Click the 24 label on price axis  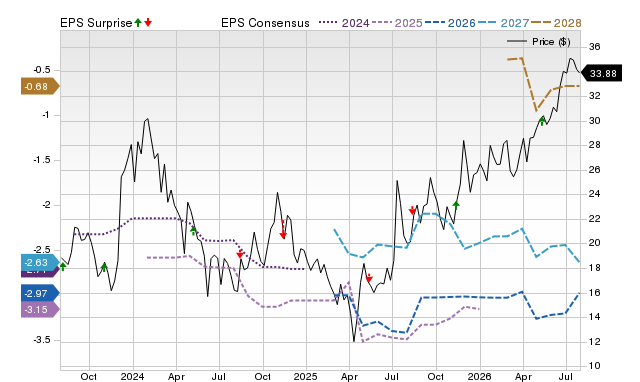point(595,194)
